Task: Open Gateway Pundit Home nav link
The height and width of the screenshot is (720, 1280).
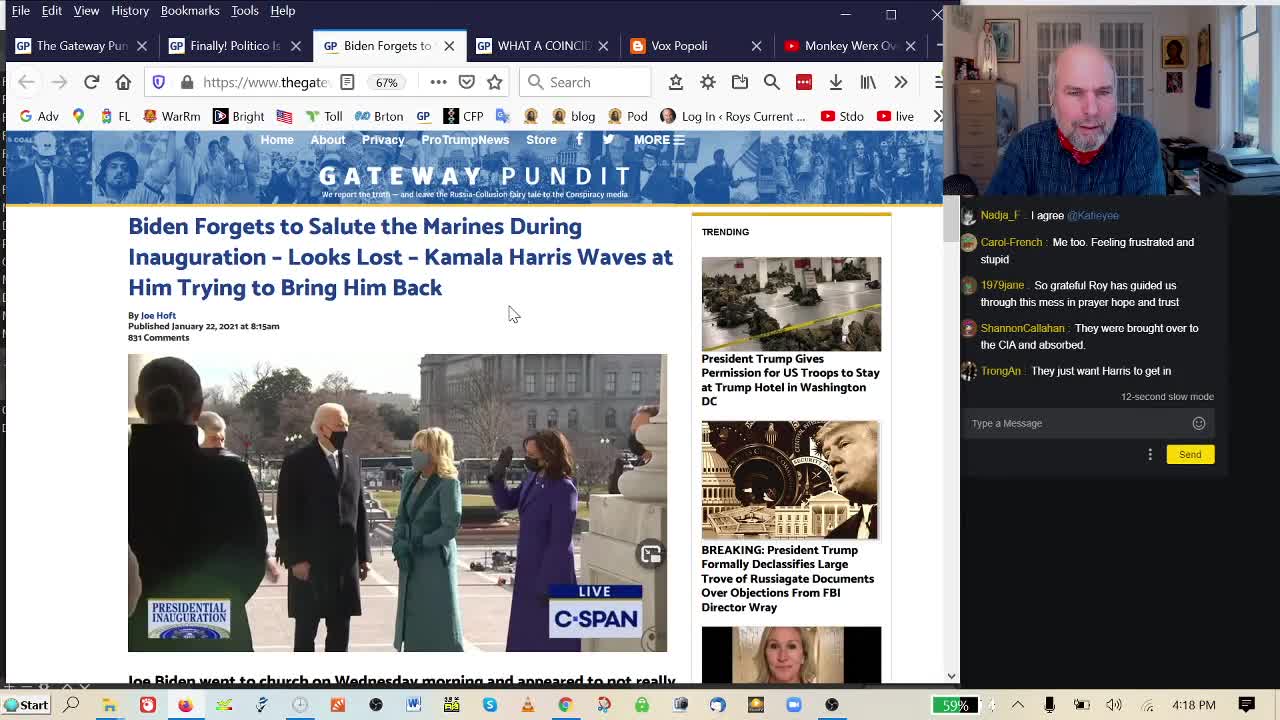Action: click(277, 140)
